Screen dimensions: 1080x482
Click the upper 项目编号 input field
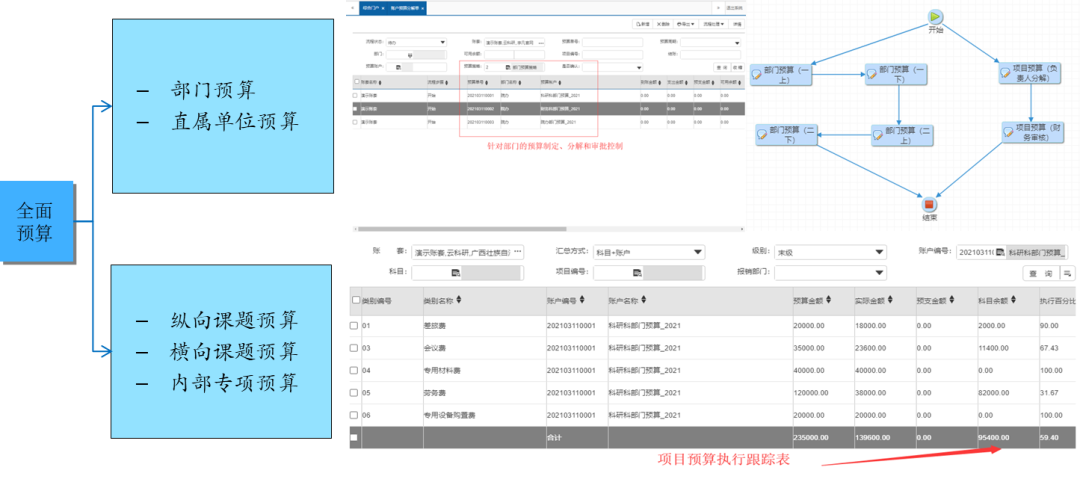pyautogui.click(x=612, y=54)
